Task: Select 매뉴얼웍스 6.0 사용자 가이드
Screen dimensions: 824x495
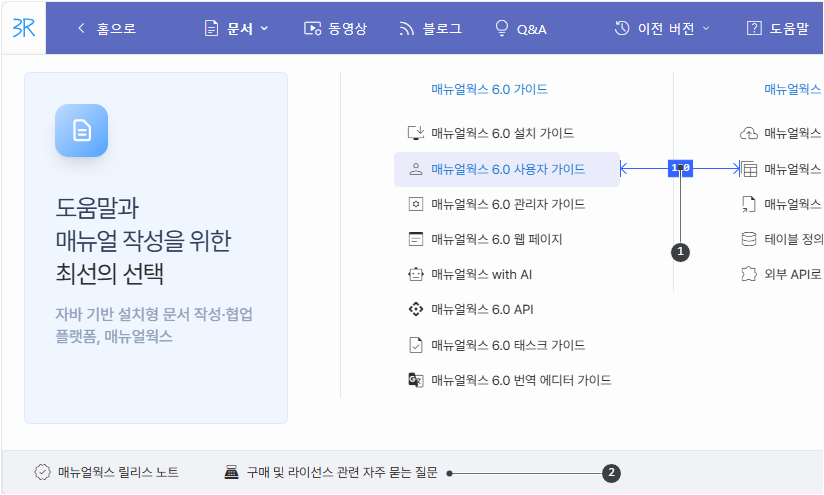Action: pyautogui.click(x=507, y=169)
